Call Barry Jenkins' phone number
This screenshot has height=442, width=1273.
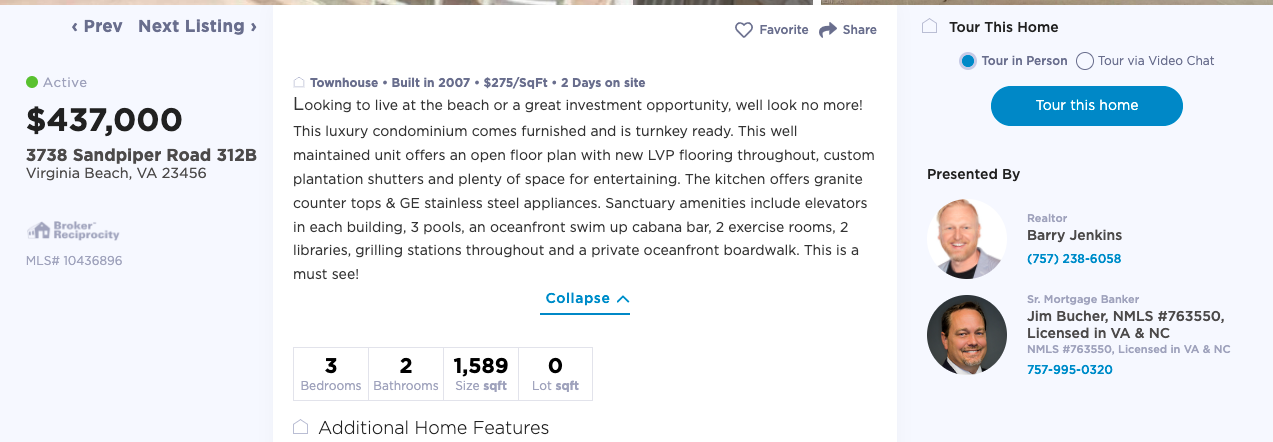point(1074,259)
